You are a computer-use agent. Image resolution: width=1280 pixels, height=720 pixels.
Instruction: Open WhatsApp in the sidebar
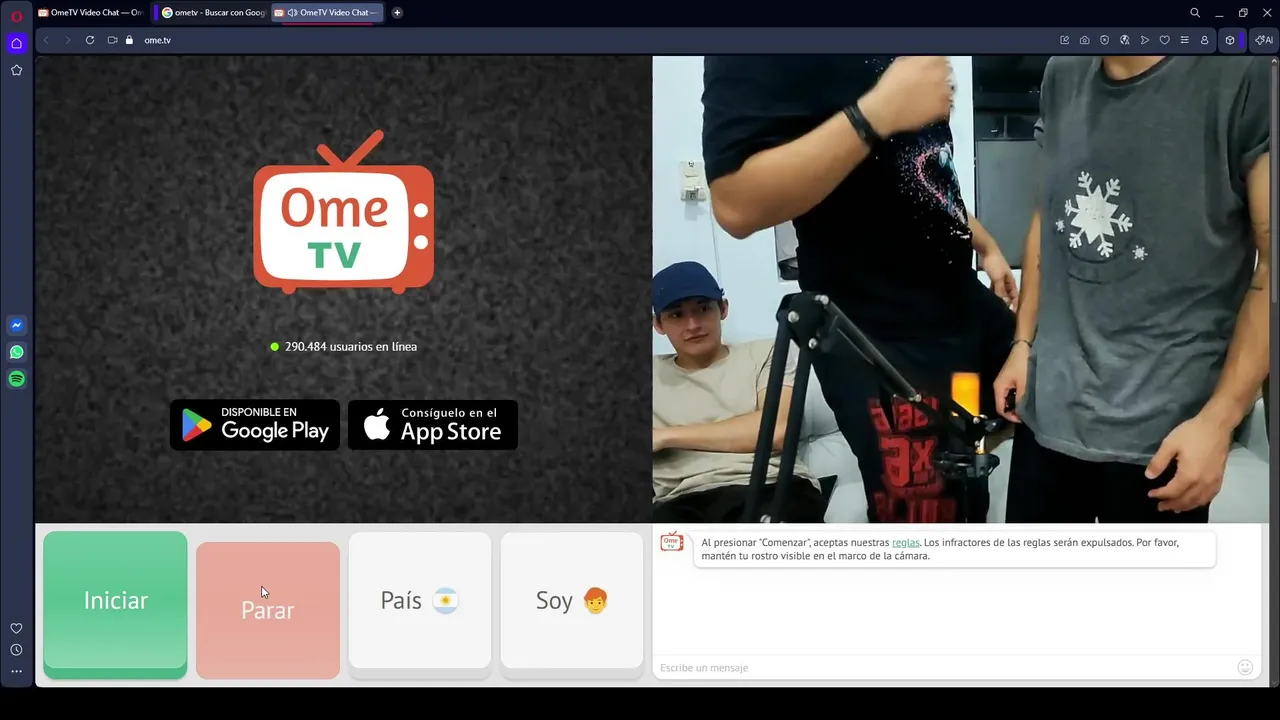(16, 352)
